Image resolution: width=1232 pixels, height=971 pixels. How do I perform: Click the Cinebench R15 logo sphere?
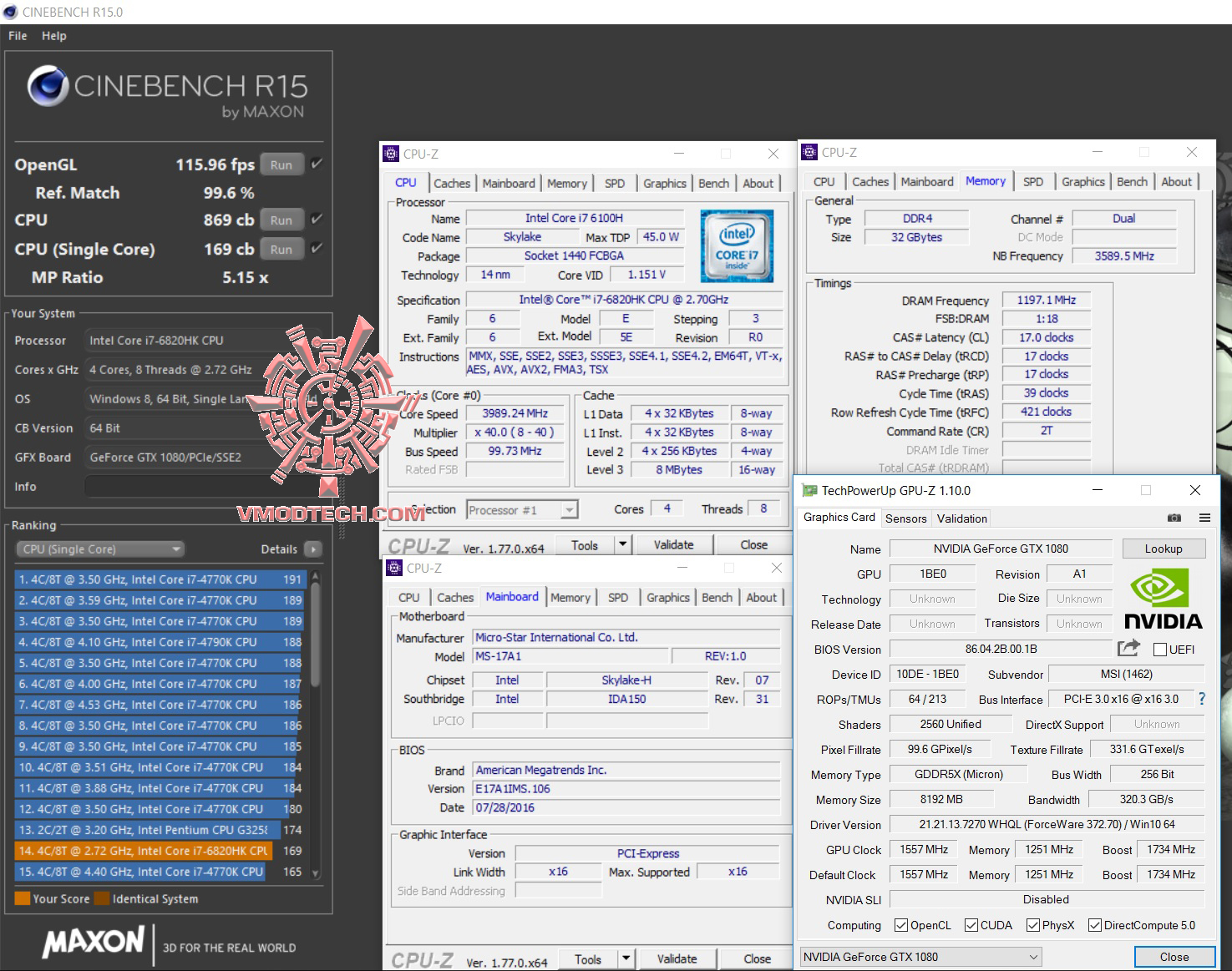[48, 87]
